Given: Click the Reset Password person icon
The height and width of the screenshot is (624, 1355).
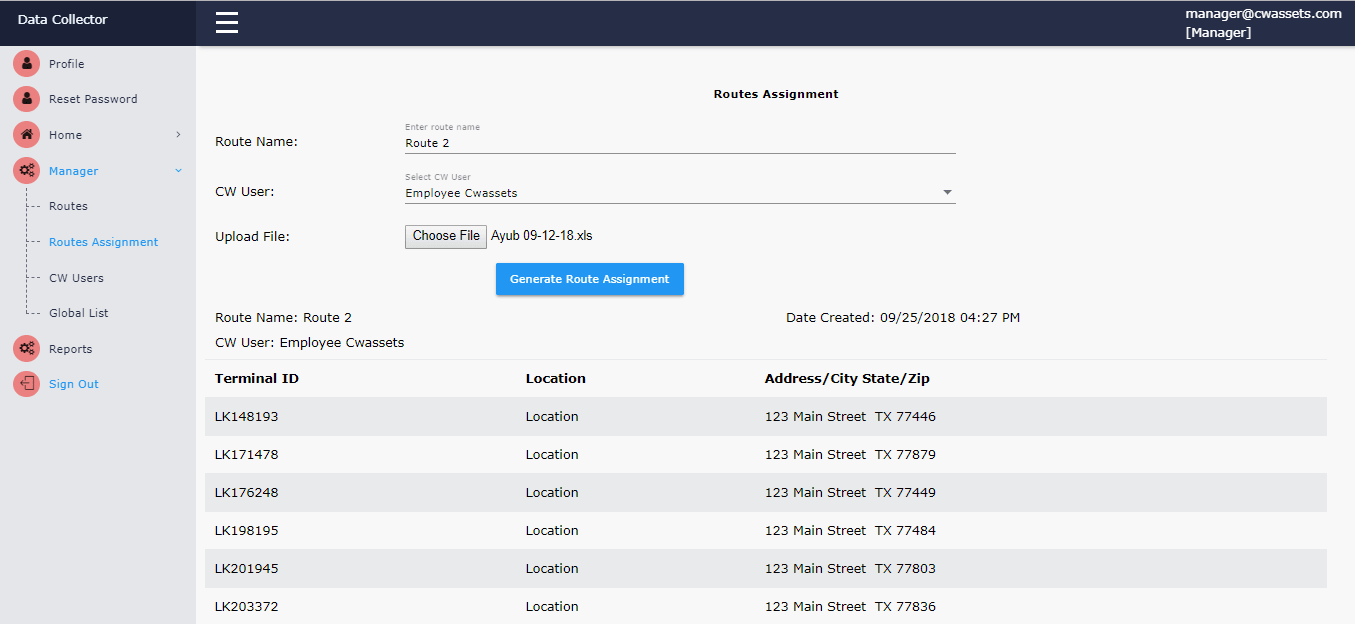Looking at the screenshot, I should tap(27, 99).
